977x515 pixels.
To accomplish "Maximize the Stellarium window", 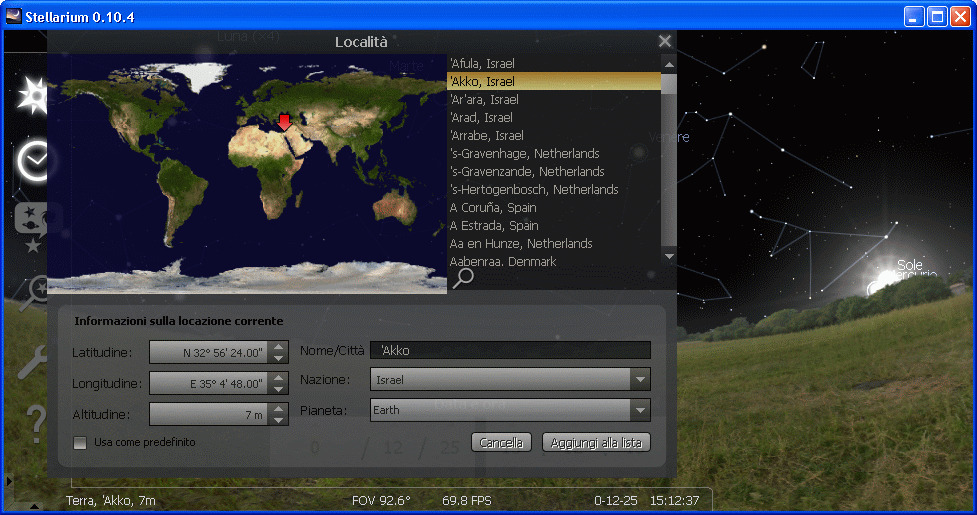I will pyautogui.click(x=936, y=17).
